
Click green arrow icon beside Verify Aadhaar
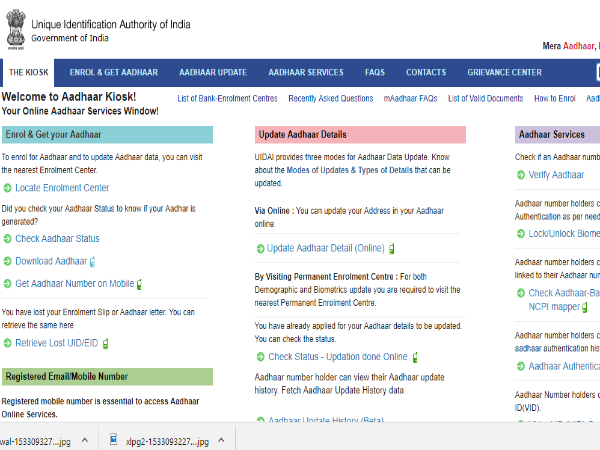point(520,175)
